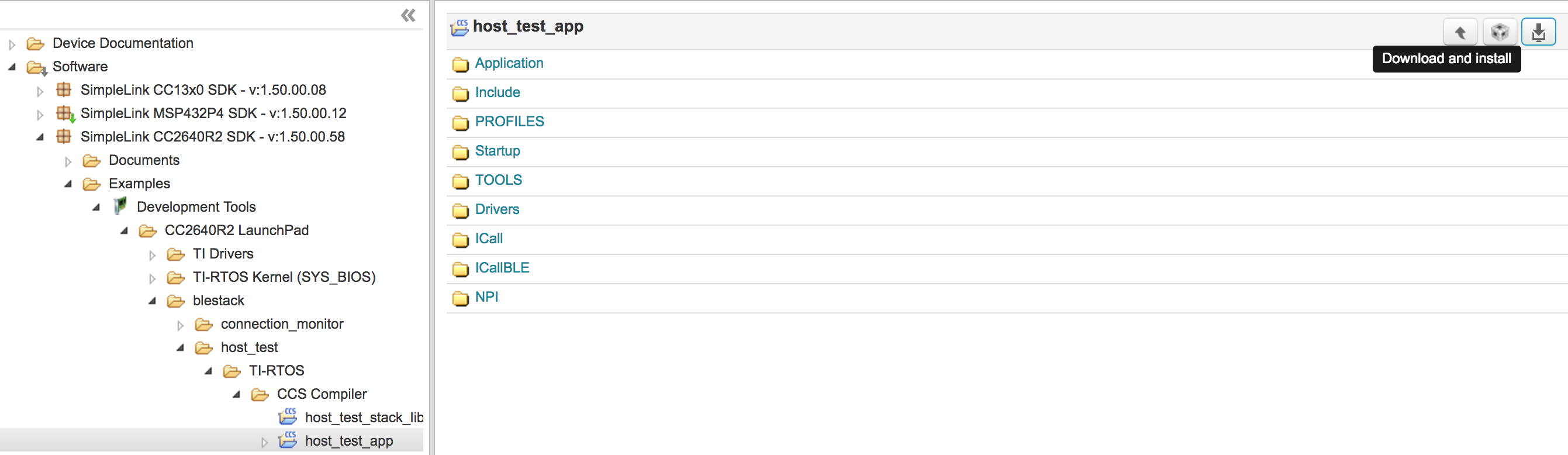Expand the Device Documentation tree node
1568x455 pixels.
(11, 43)
